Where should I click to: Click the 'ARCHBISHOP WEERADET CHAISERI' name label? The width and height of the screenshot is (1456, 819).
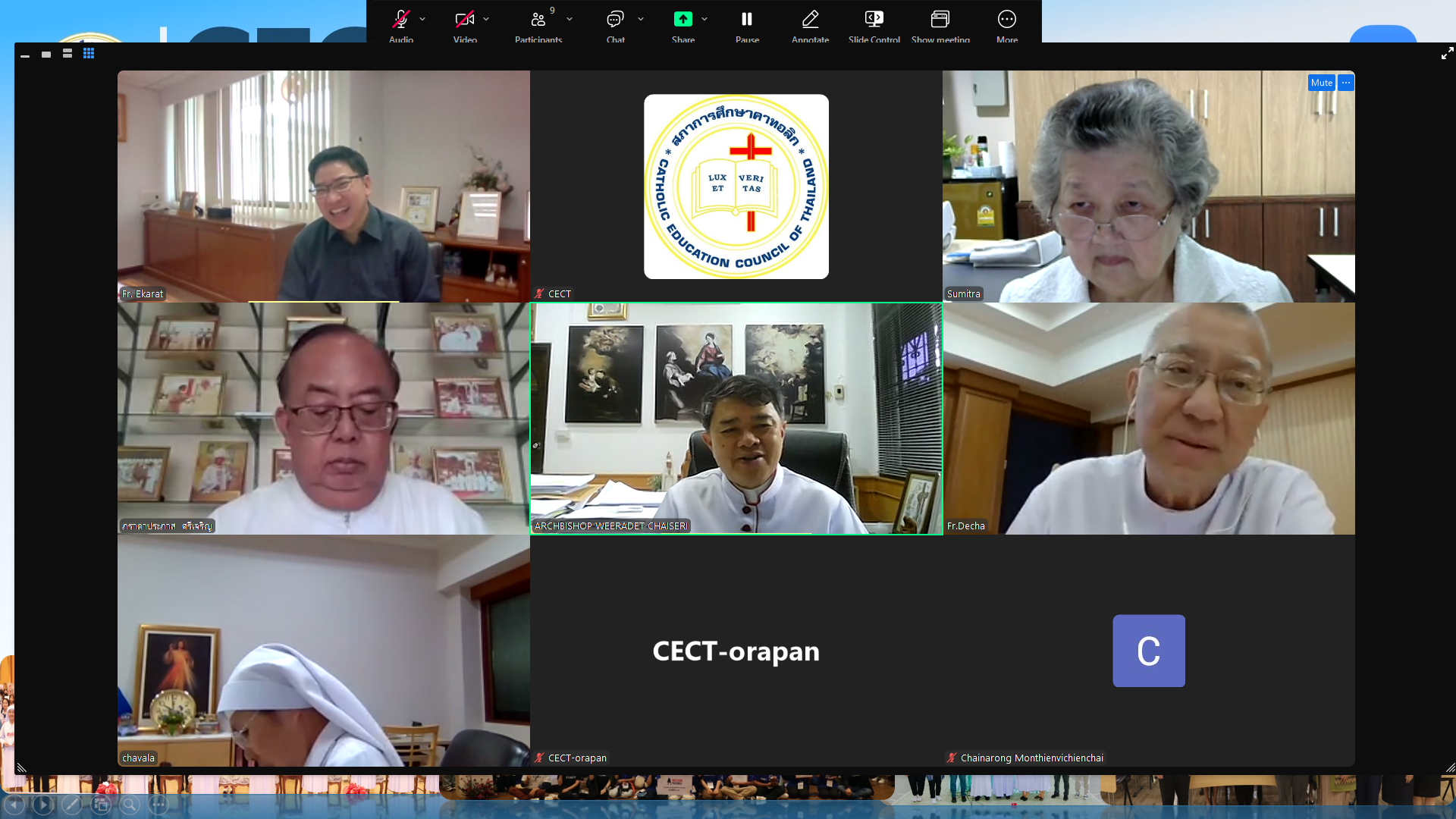click(x=611, y=526)
